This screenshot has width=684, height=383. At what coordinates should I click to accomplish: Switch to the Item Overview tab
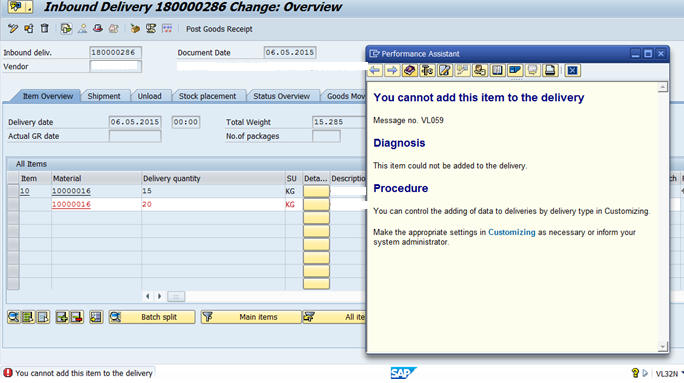(x=48, y=96)
